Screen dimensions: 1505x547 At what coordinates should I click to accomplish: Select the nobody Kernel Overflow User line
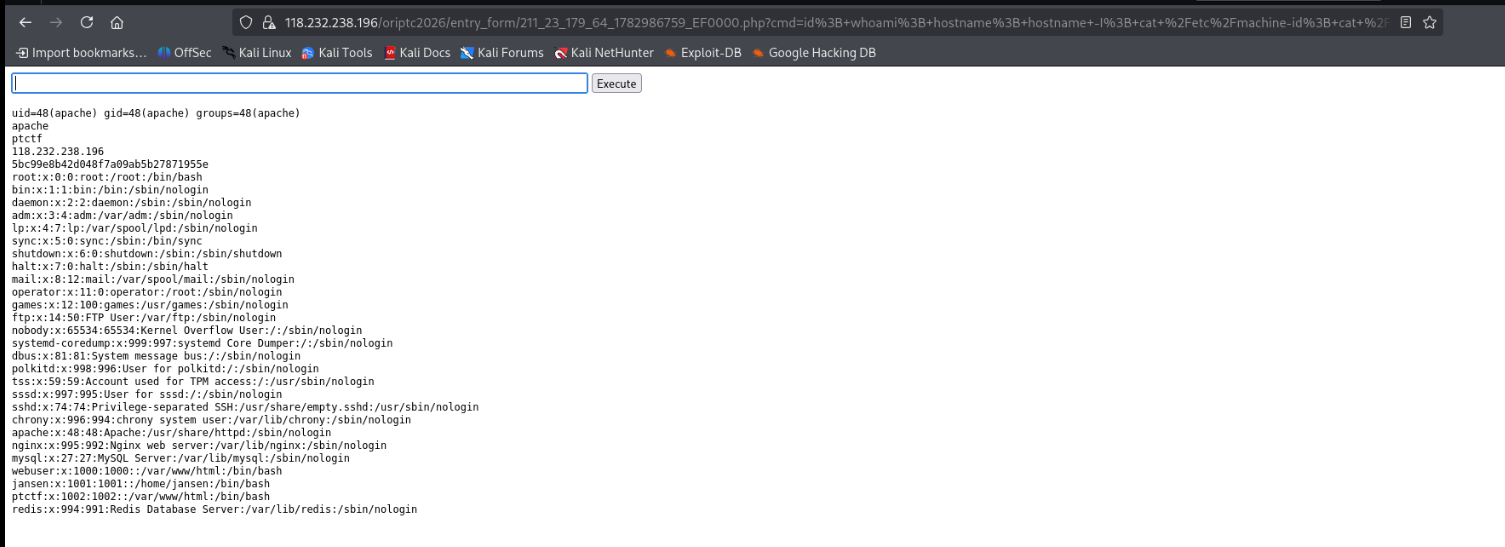(x=187, y=330)
